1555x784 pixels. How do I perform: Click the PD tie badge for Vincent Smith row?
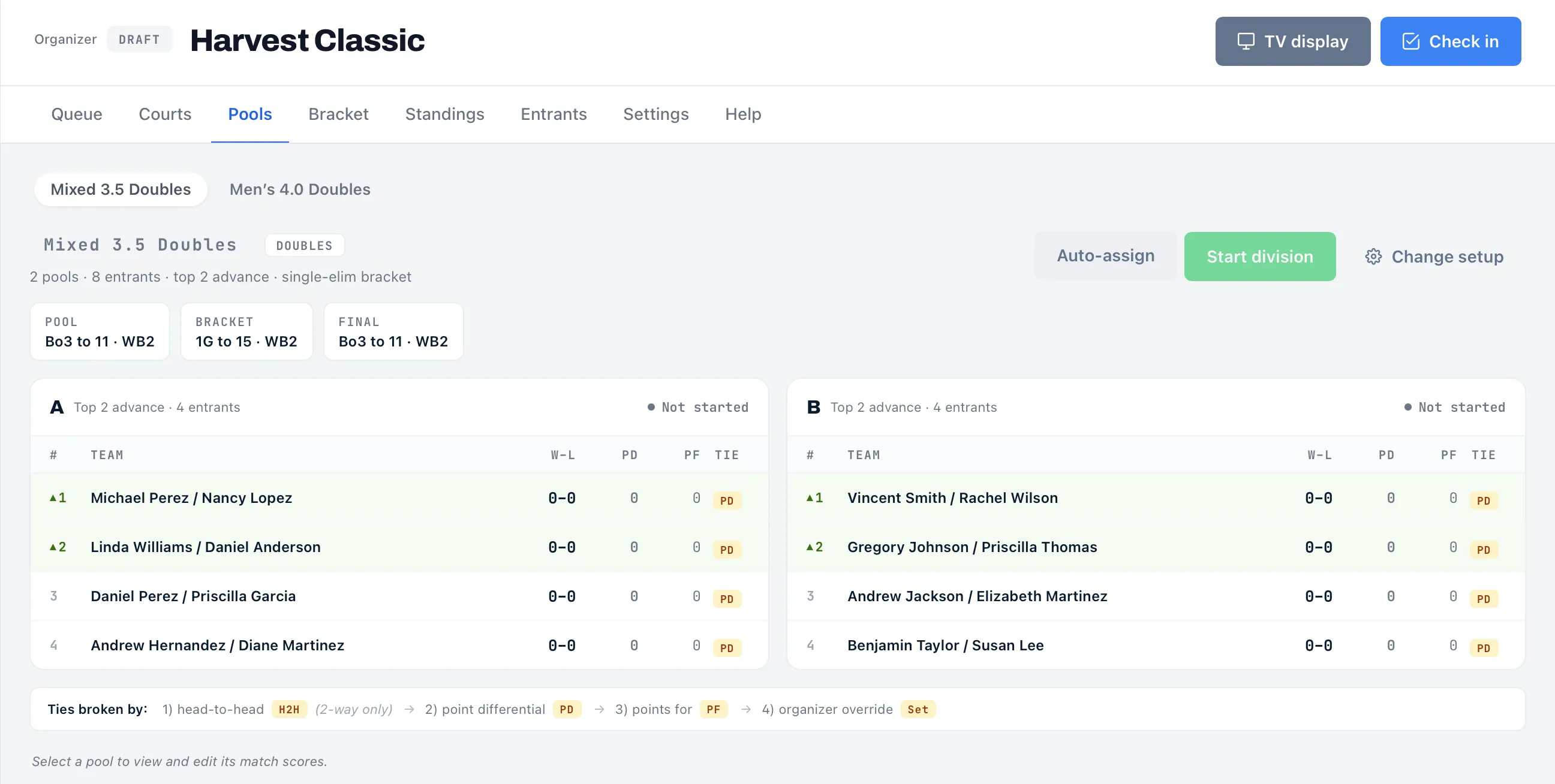(x=1484, y=500)
